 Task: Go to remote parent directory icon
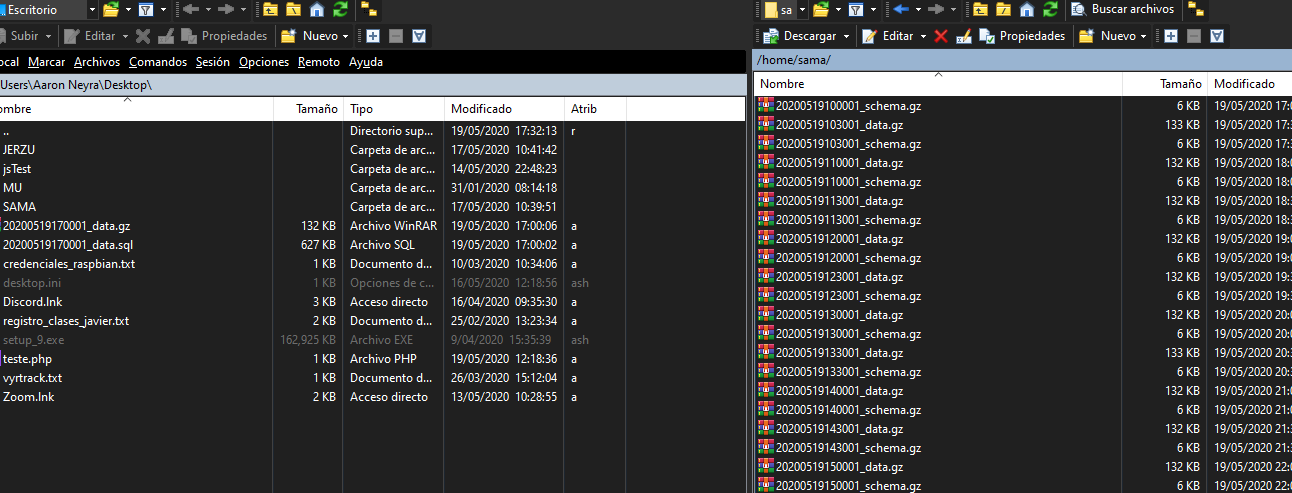click(x=981, y=10)
